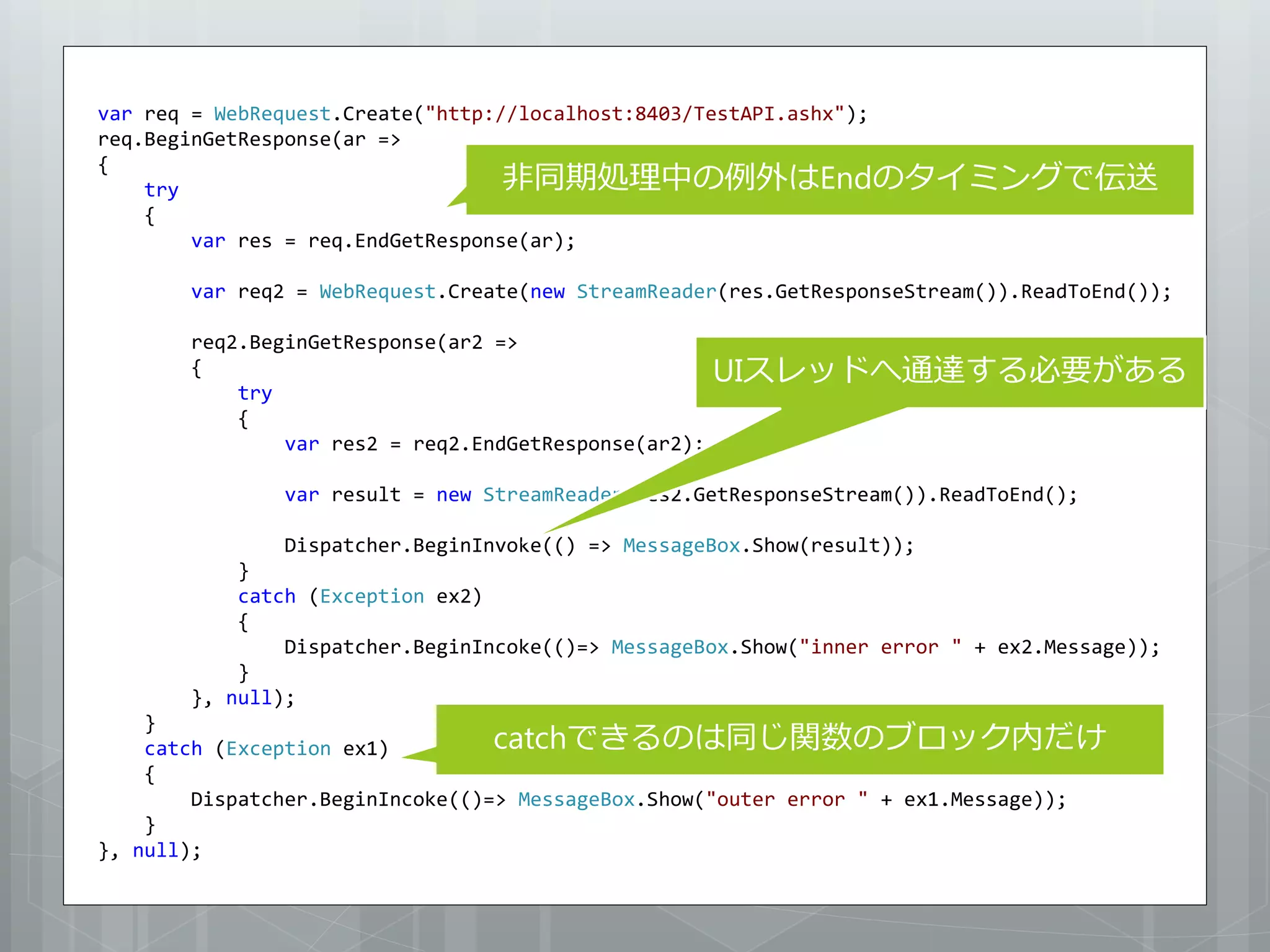Click "var res2 = req2.EndGetResponse(ar2)" line
Image resolution: width=1270 pixels, height=952 pixels.
tap(494, 444)
